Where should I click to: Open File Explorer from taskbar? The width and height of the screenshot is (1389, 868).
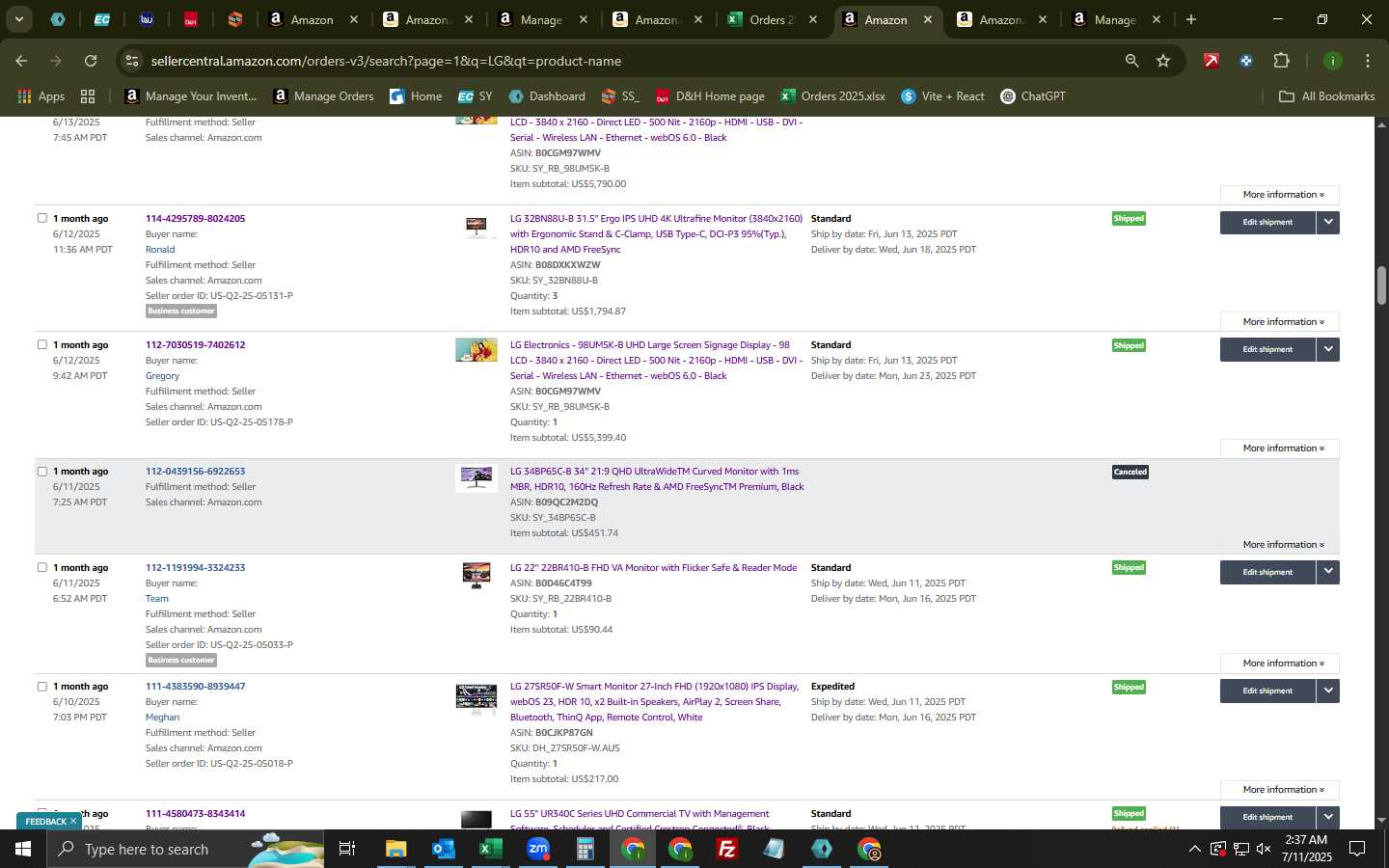pos(396,849)
